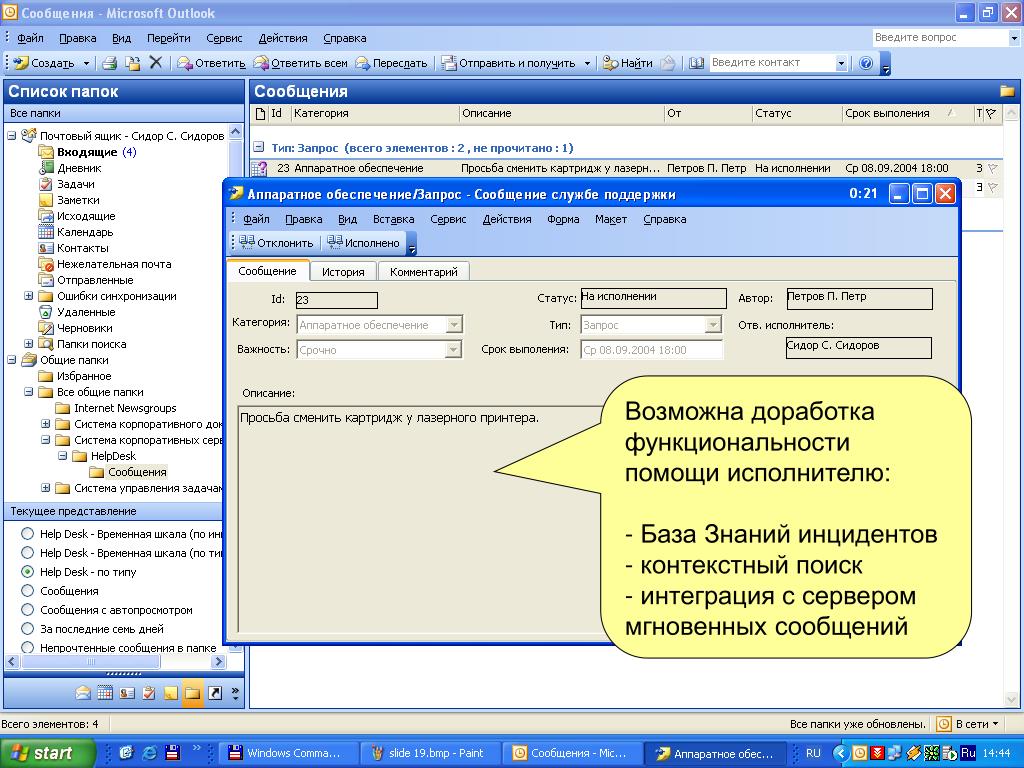Screen dimensions: 1024x768
Task: Sort by the Срок выполнения column header
Action: [x=887, y=113]
